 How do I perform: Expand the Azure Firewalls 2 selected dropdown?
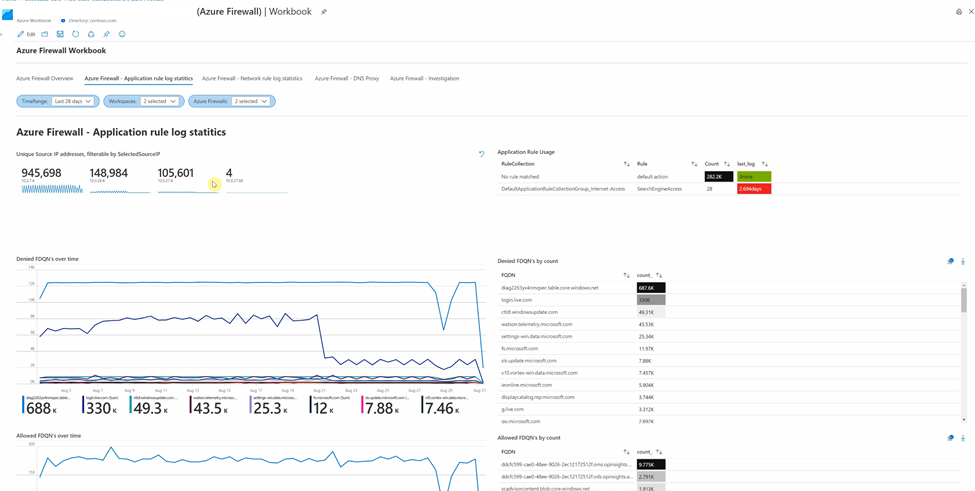coord(251,101)
